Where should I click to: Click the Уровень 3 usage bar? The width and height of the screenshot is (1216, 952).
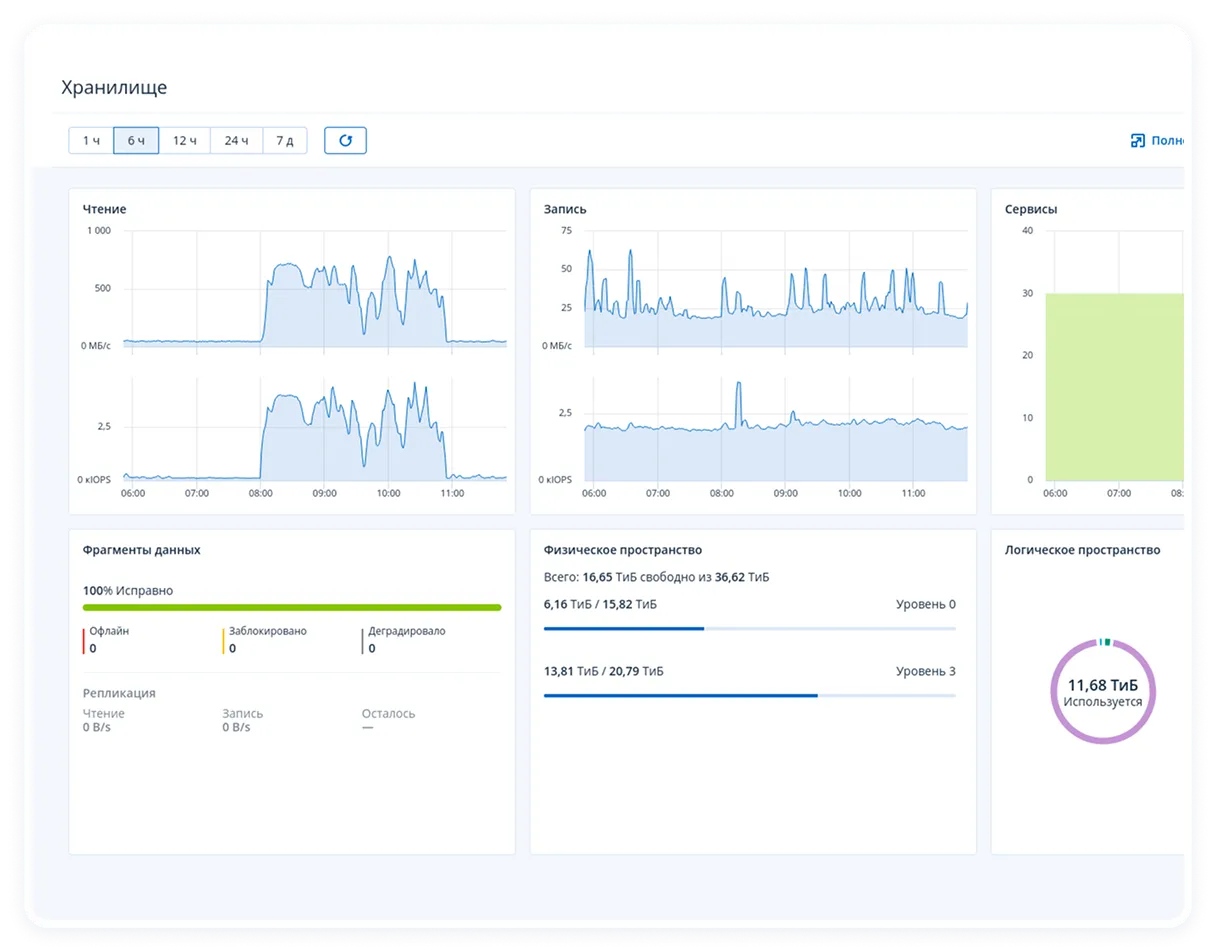[x=749, y=695]
